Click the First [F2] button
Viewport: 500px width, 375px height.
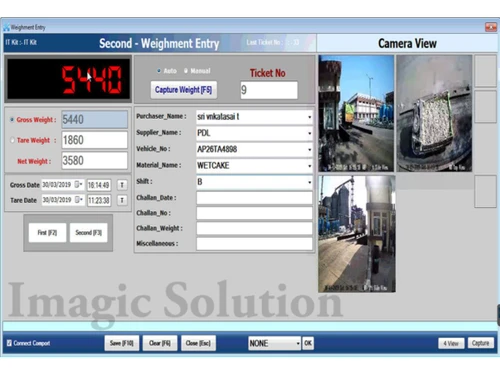point(47,232)
